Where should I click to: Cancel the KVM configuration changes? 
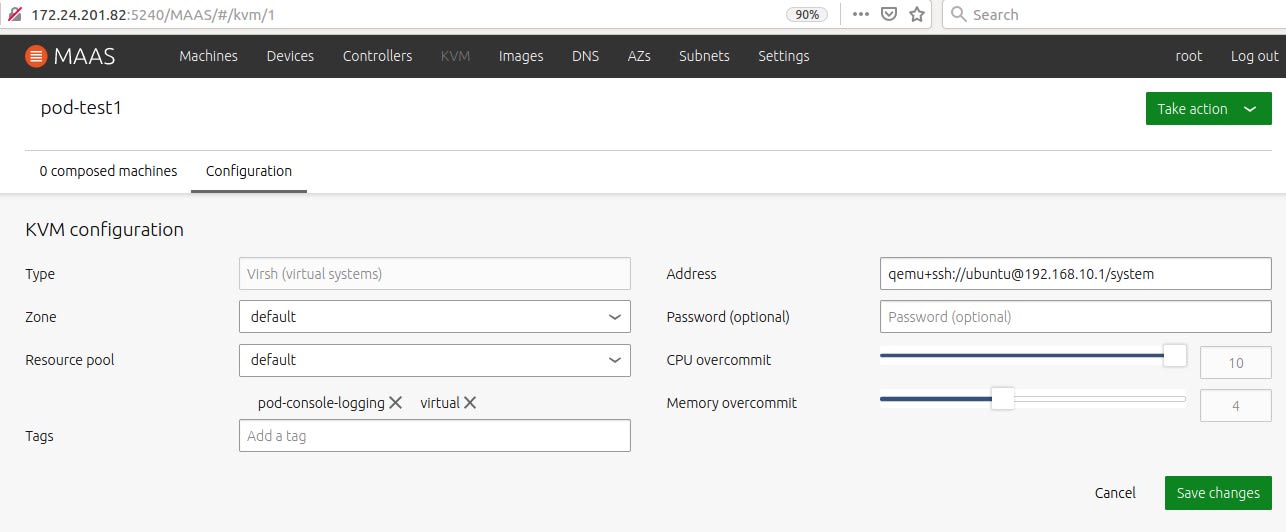[x=1115, y=493]
